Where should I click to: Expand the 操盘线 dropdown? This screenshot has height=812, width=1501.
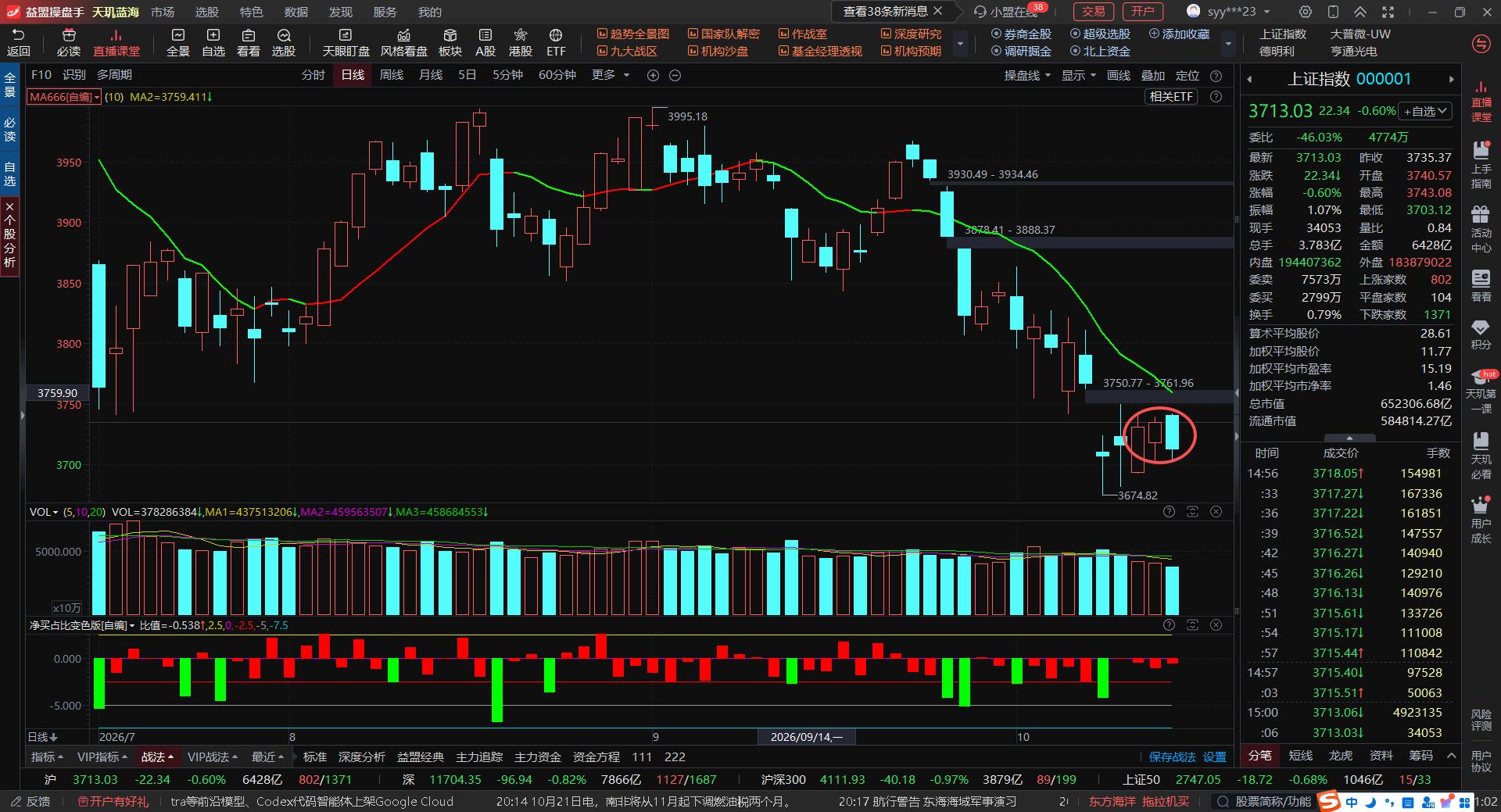pyautogui.click(x=1027, y=75)
